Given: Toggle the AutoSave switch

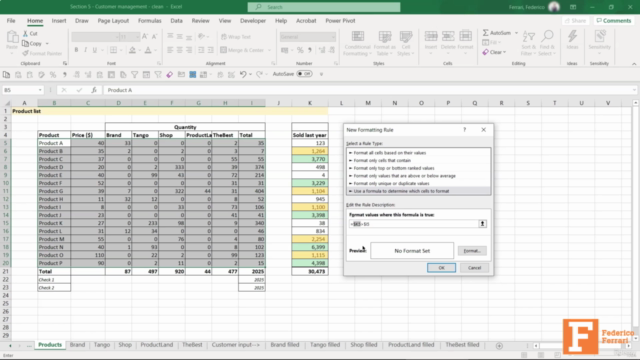Looking at the screenshot, I should click(304, 74).
